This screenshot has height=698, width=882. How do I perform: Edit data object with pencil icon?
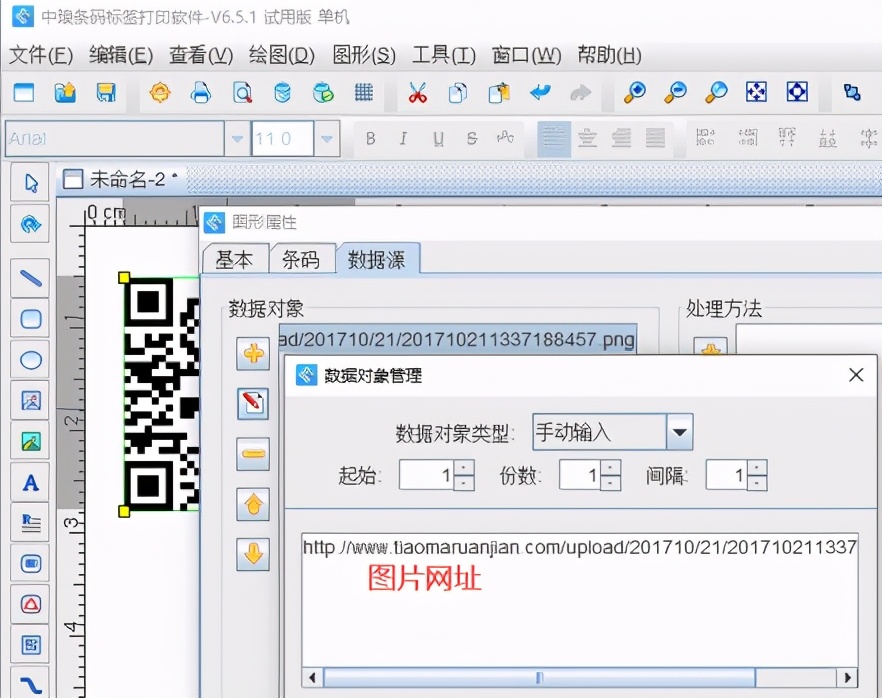(253, 403)
